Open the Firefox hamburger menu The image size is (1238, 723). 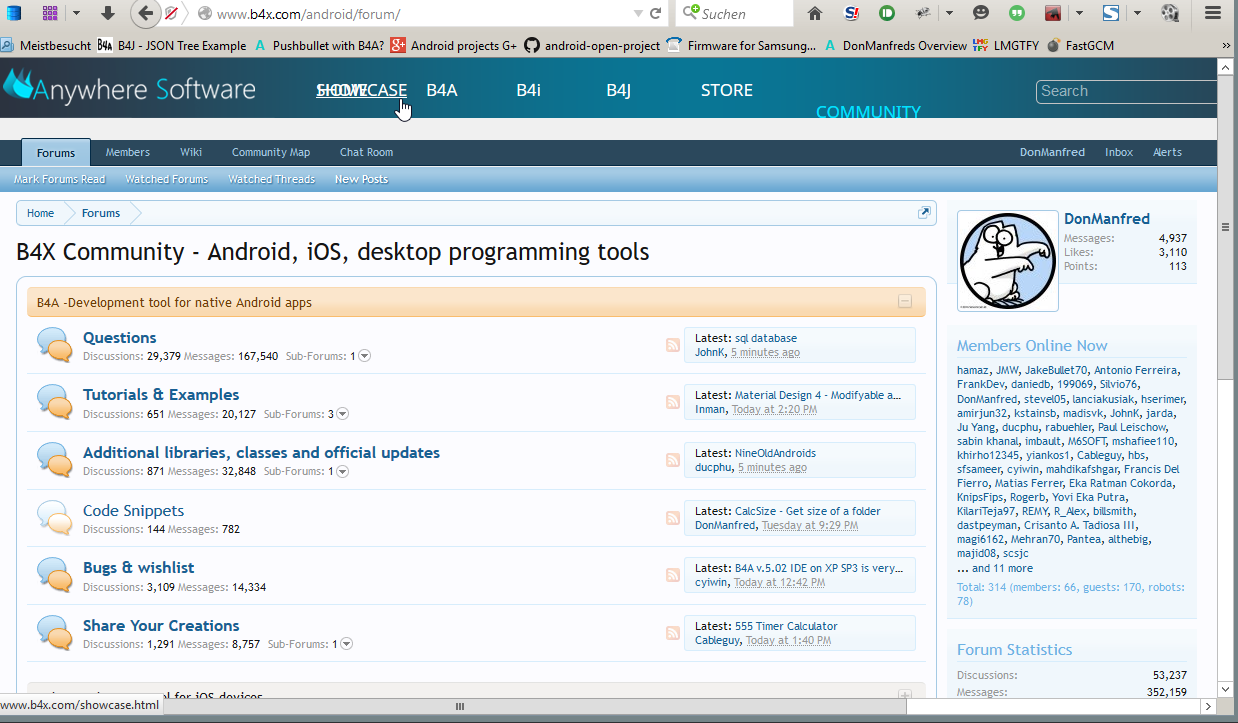1213,13
